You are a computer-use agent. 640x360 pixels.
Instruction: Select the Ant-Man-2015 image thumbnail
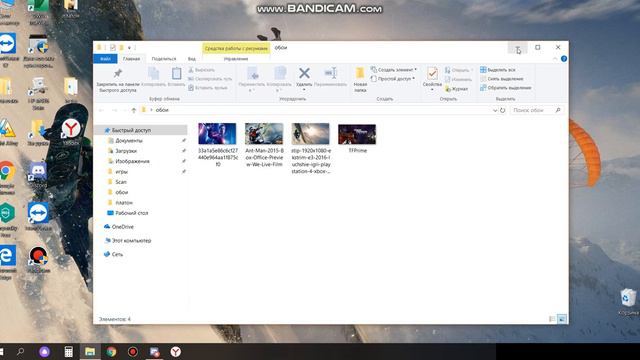click(x=264, y=134)
